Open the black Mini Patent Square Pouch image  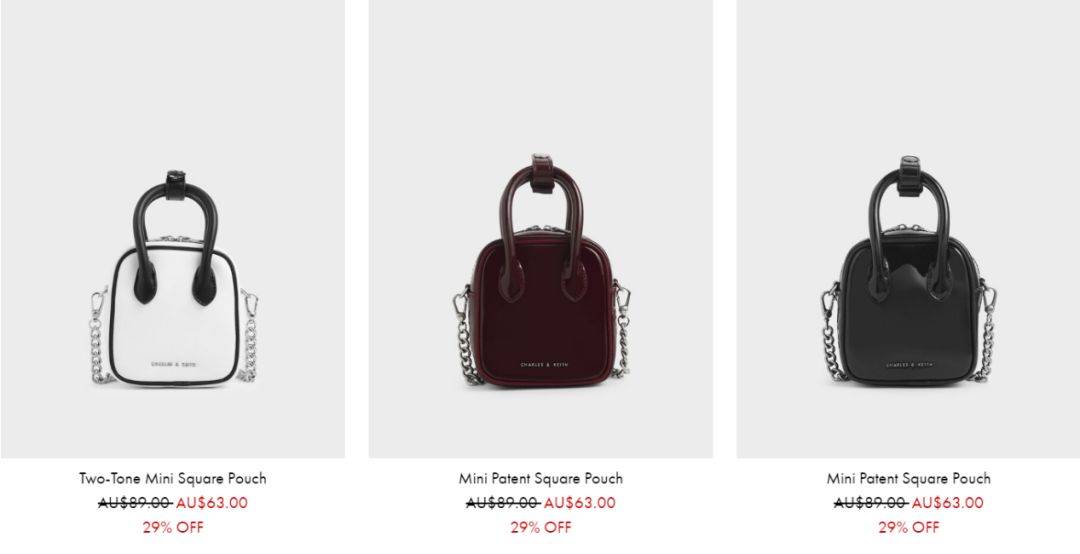(x=908, y=229)
